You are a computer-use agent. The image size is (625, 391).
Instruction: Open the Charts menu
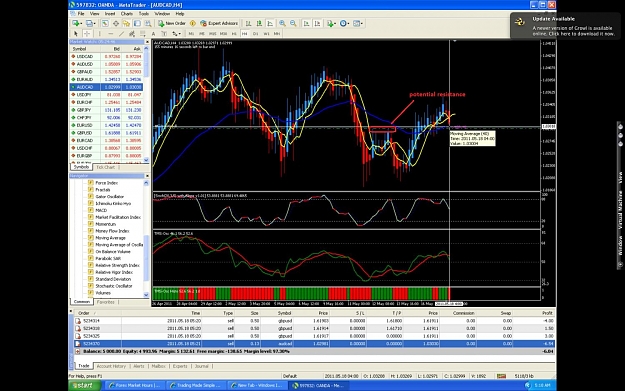click(127, 14)
